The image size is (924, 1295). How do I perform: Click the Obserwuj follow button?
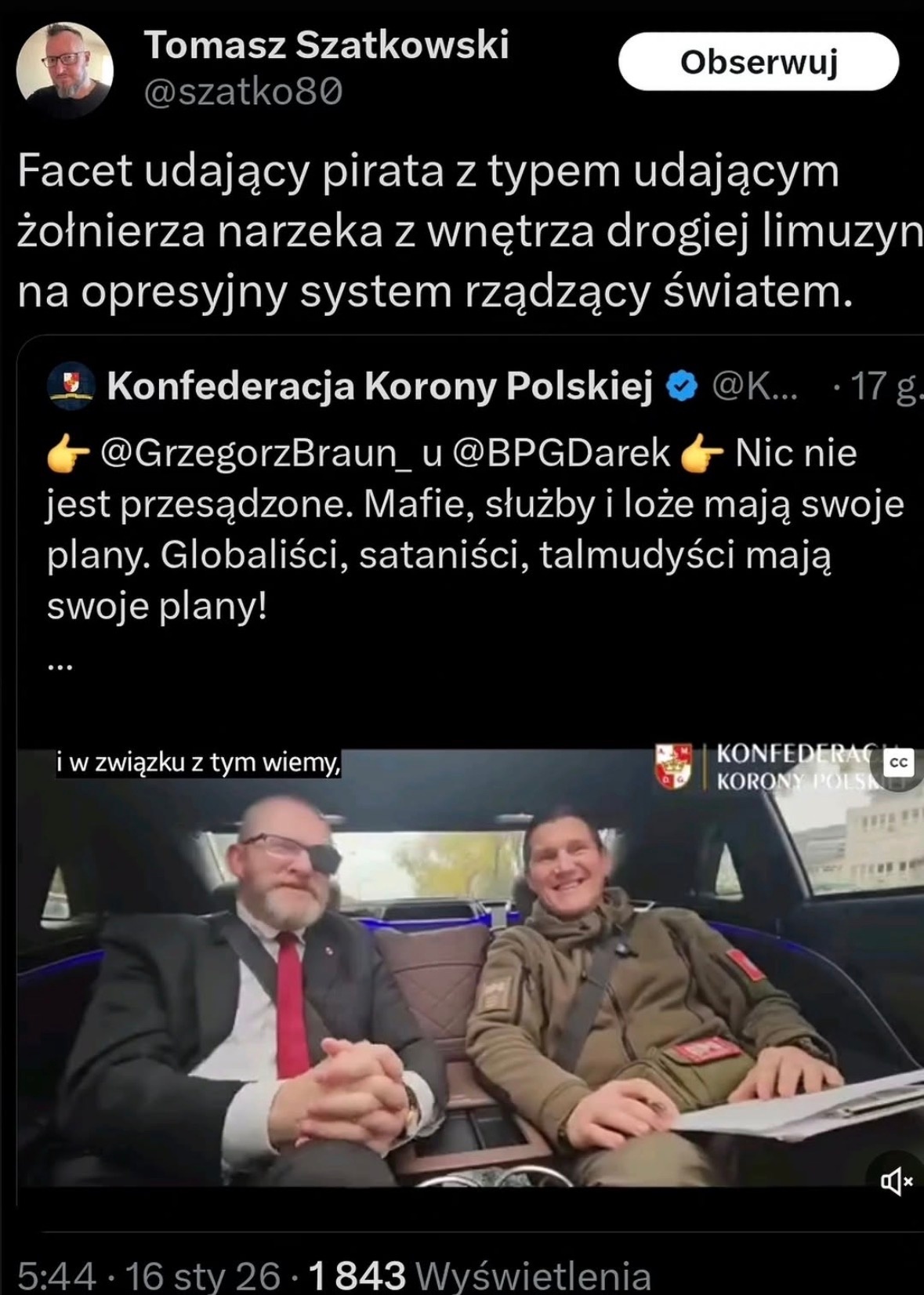758,62
